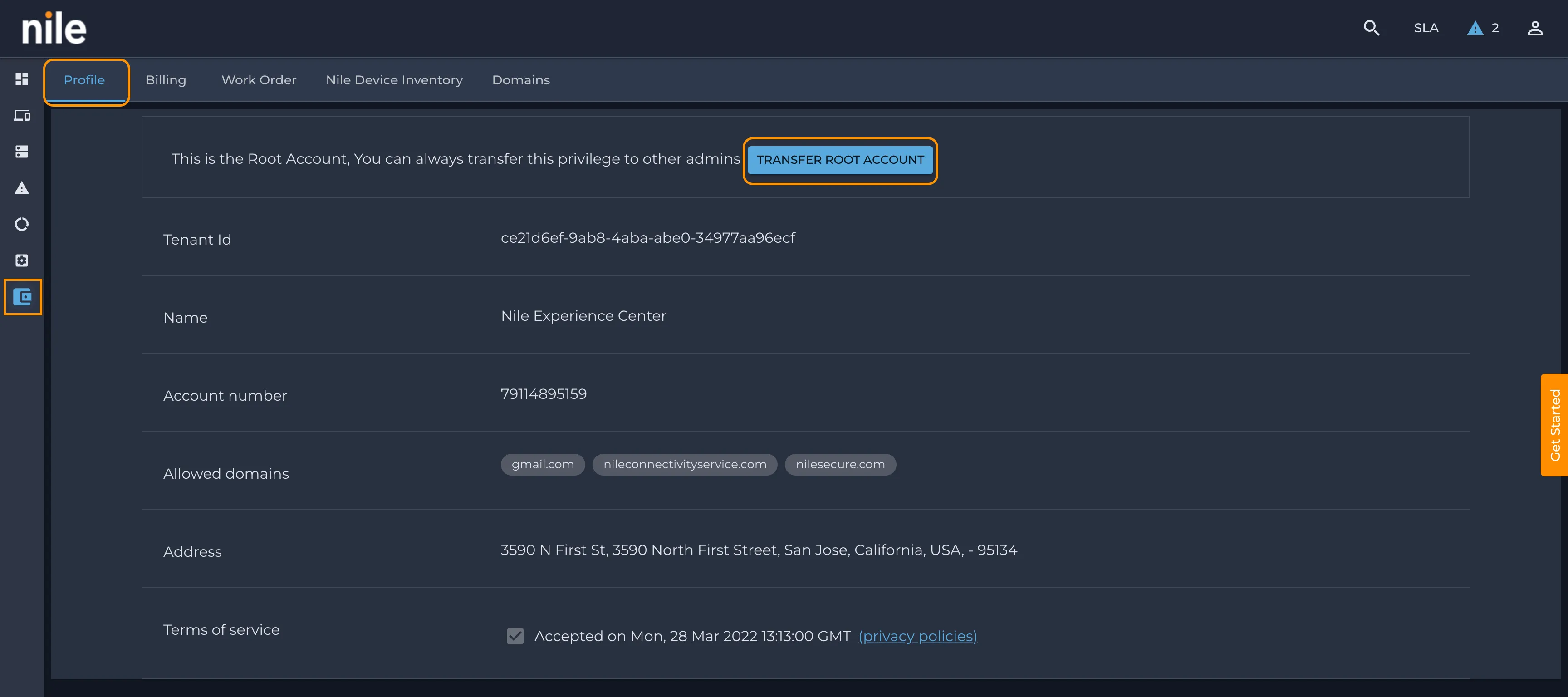Click the nile logo
Viewport: 1568px width, 697px height.
click(x=54, y=28)
